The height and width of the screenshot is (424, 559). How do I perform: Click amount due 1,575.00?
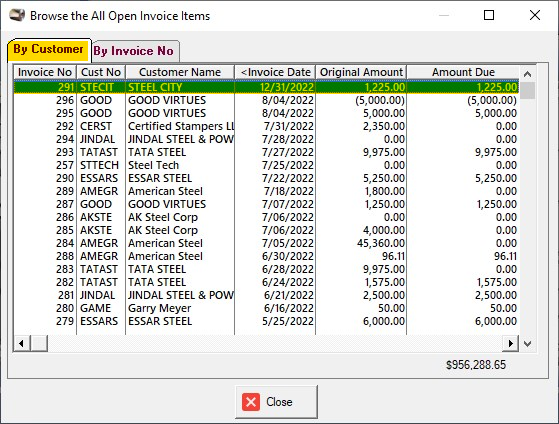click(x=497, y=282)
